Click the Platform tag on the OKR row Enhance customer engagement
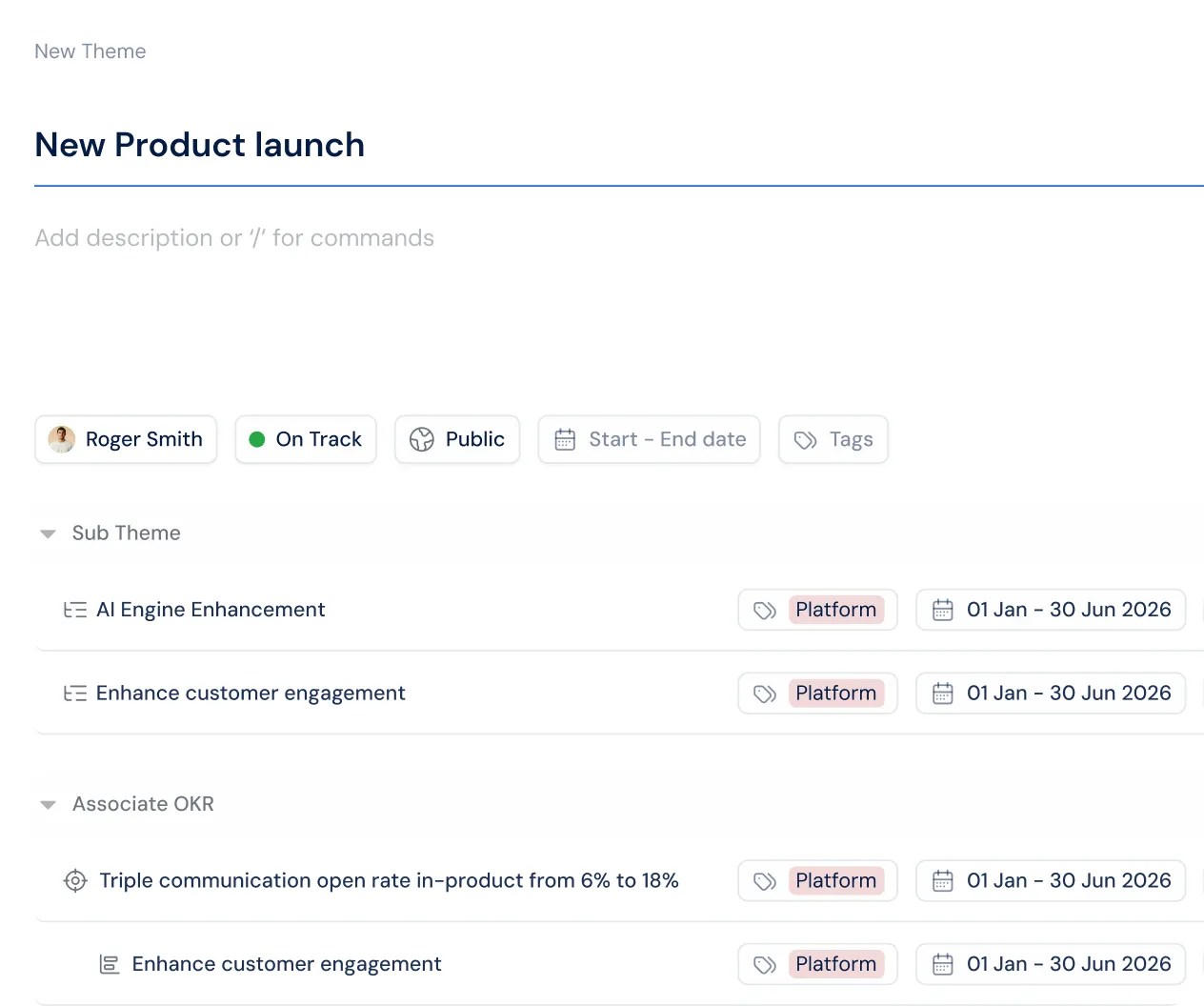This screenshot has height=1006, width=1204. 836,964
